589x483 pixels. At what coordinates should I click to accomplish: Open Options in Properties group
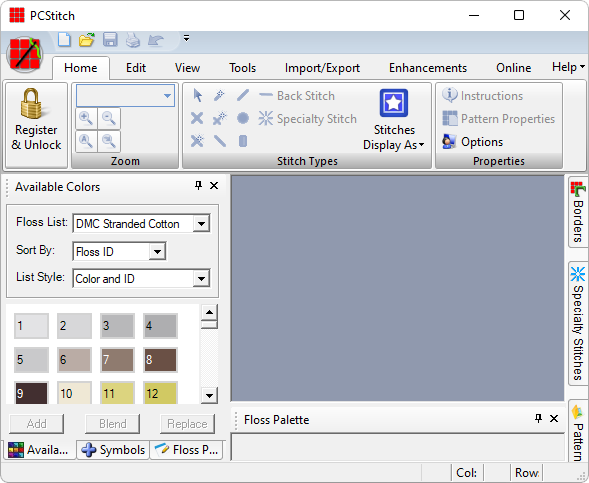[x=473, y=142]
